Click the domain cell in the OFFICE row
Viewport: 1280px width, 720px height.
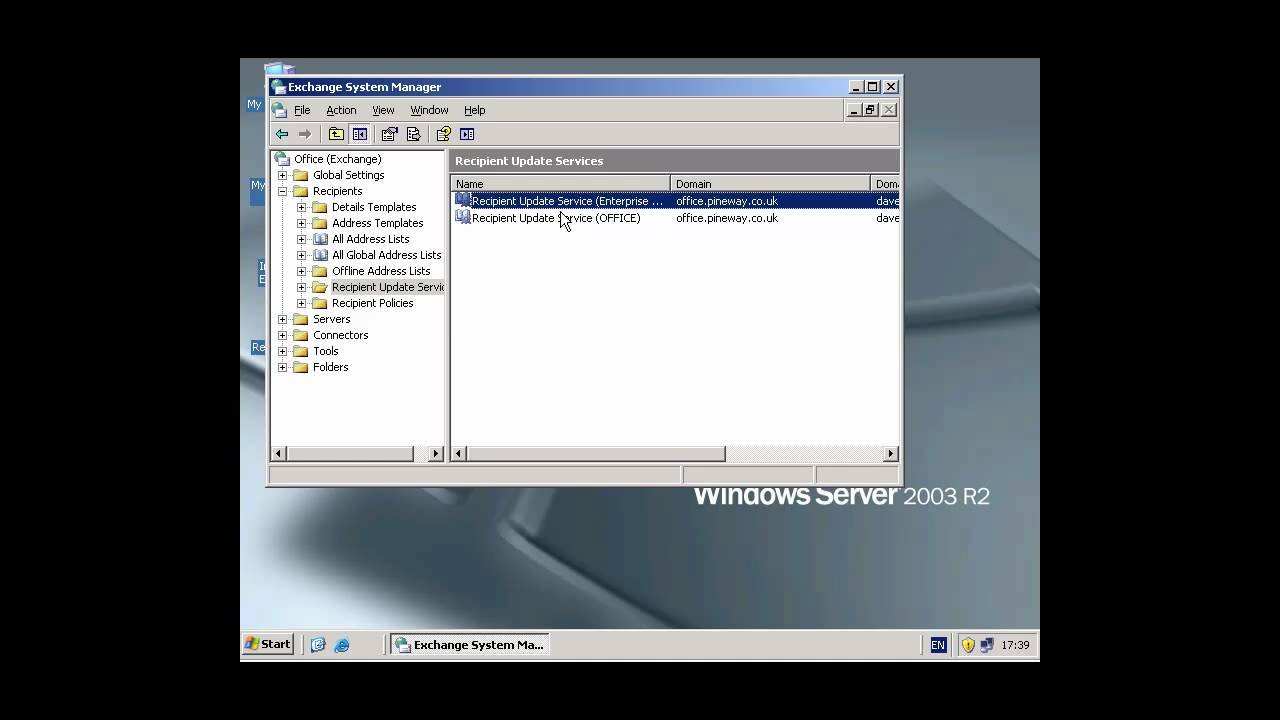point(727,218)
